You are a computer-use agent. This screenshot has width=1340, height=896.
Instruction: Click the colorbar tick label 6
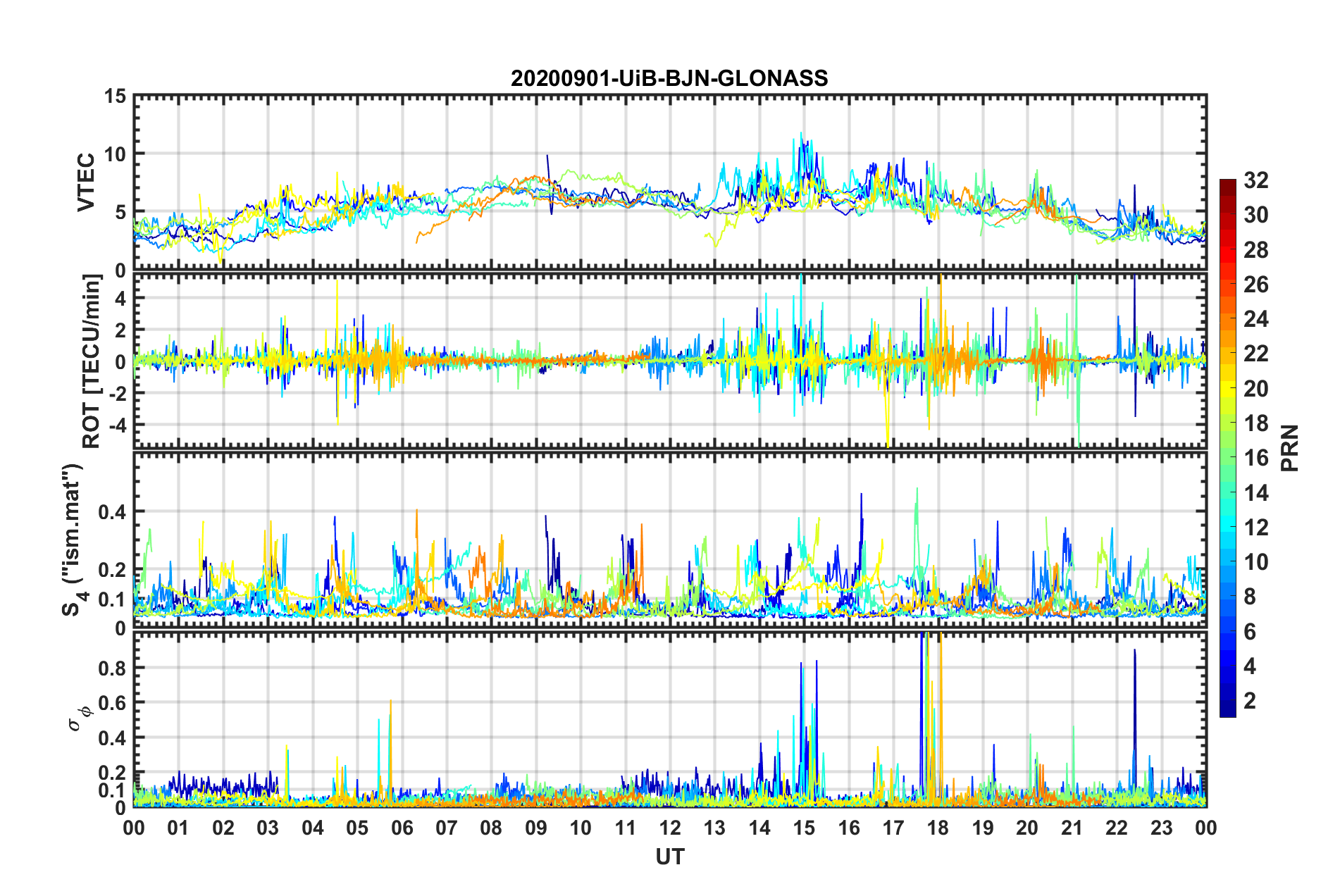(x=1249, y=632)
